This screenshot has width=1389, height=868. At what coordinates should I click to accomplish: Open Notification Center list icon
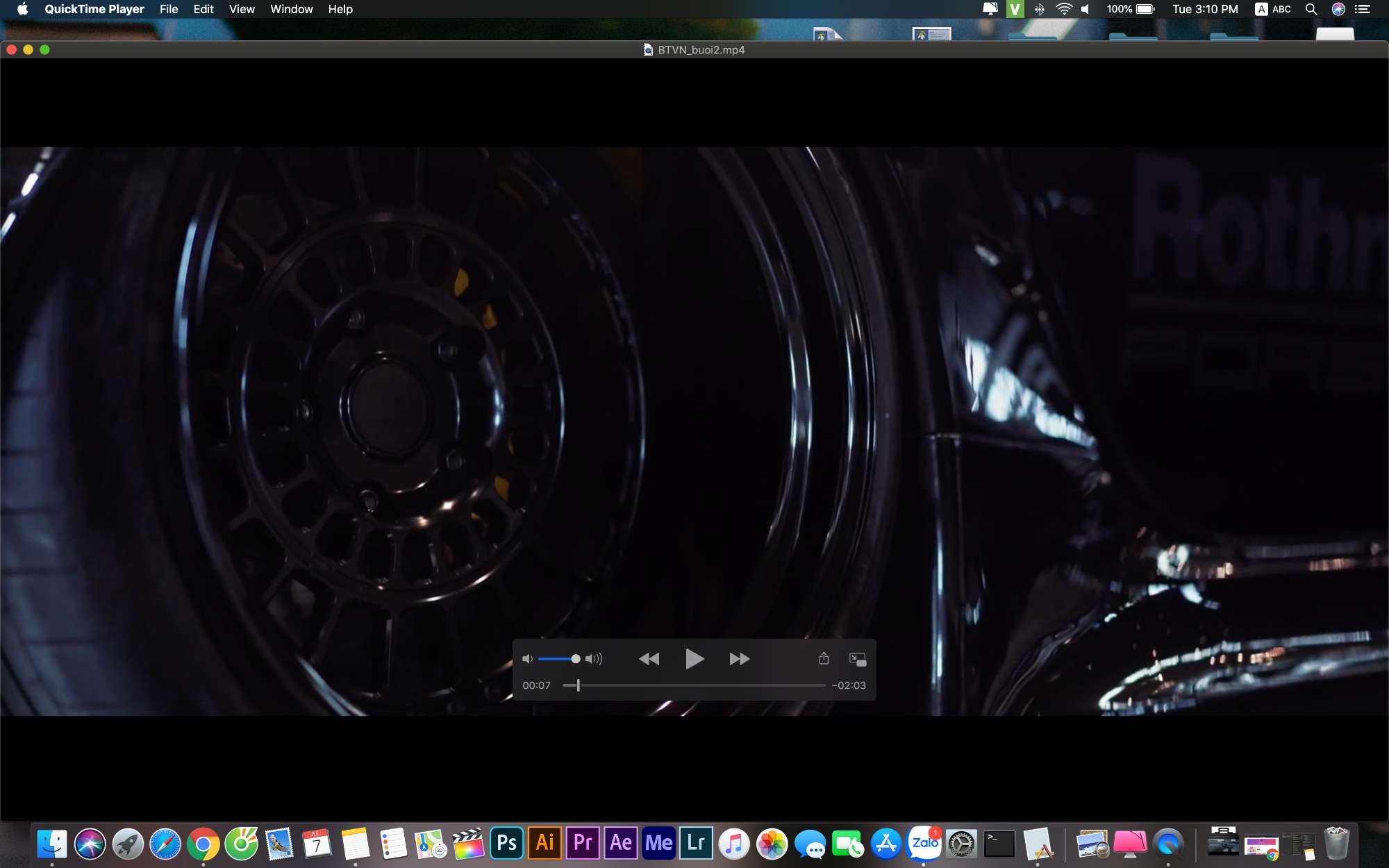[1363, 9]
